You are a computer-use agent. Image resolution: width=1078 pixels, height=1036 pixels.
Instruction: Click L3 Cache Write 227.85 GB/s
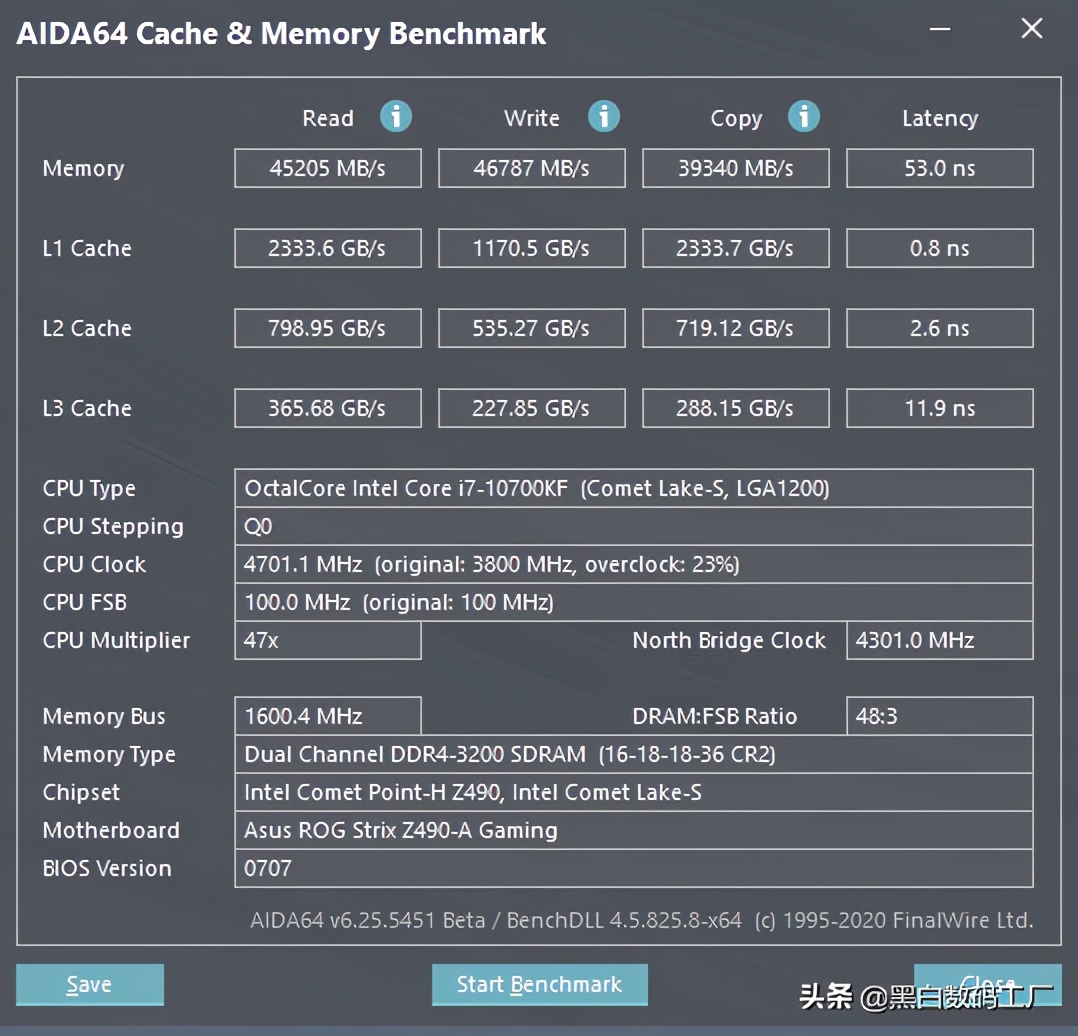[x=532, y=408]
